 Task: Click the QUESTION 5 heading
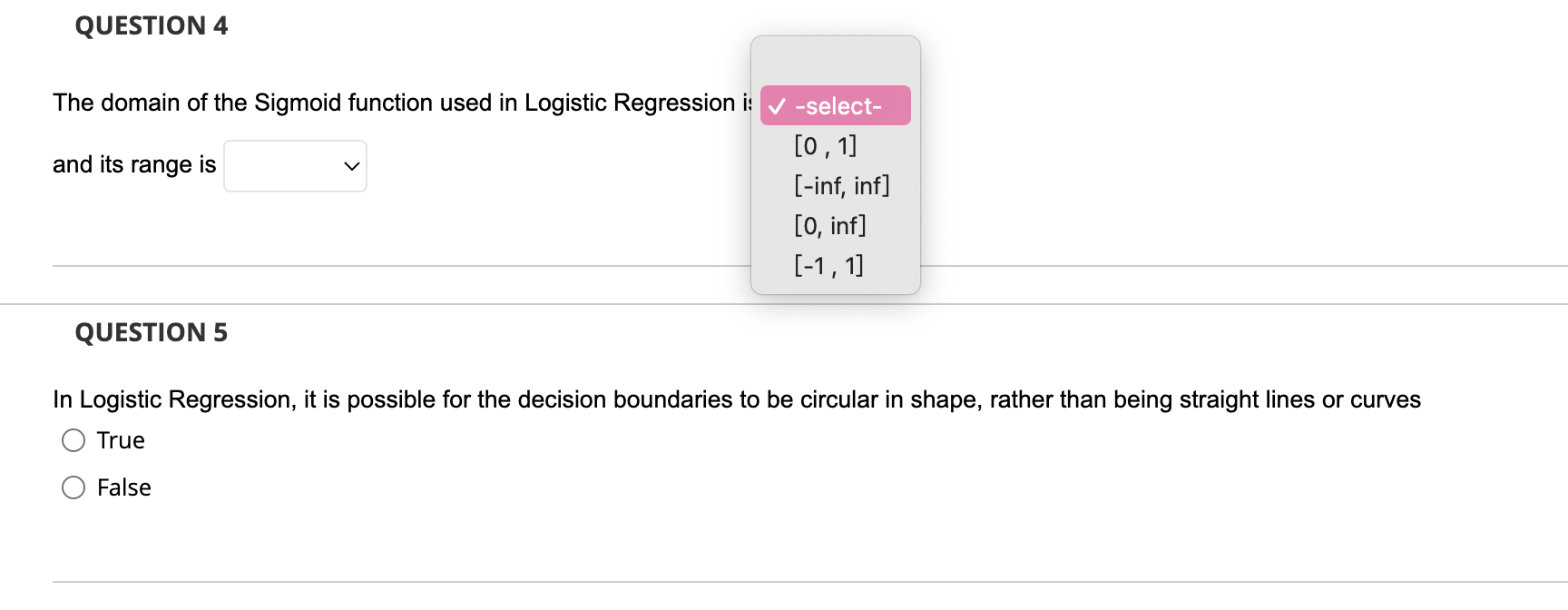click(x=151, y=332)
